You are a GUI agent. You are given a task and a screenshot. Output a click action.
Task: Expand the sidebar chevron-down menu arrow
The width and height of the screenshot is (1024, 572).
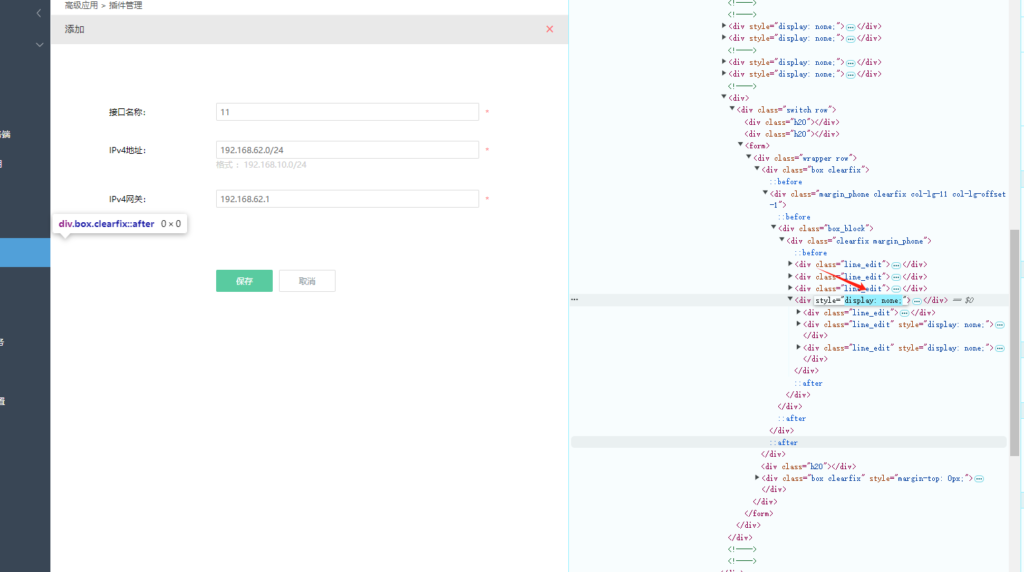click(x=39, y=45)
